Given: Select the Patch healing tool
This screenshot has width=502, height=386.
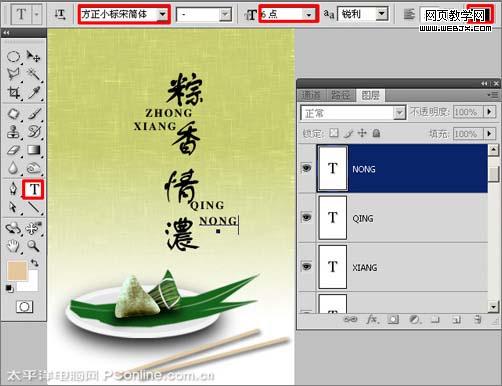Looking at the screenshot, I should point(13,114).
